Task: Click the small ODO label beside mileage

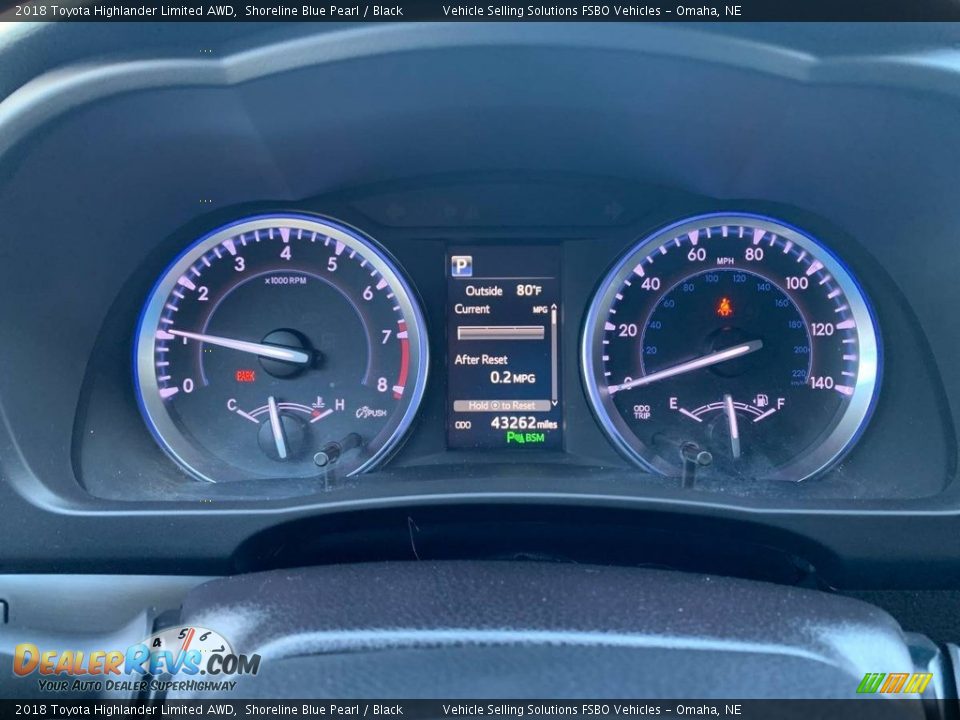Action: [463, 424]
